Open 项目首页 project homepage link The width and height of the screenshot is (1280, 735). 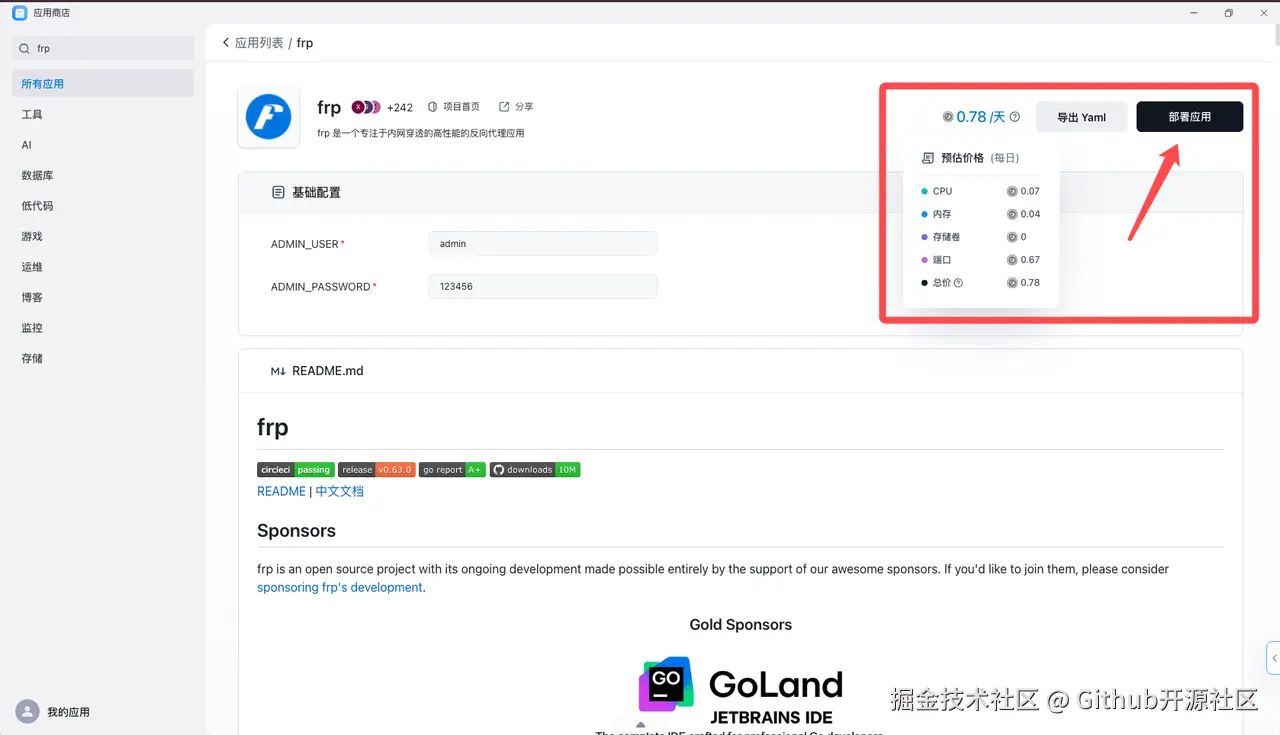coord(454,107)
